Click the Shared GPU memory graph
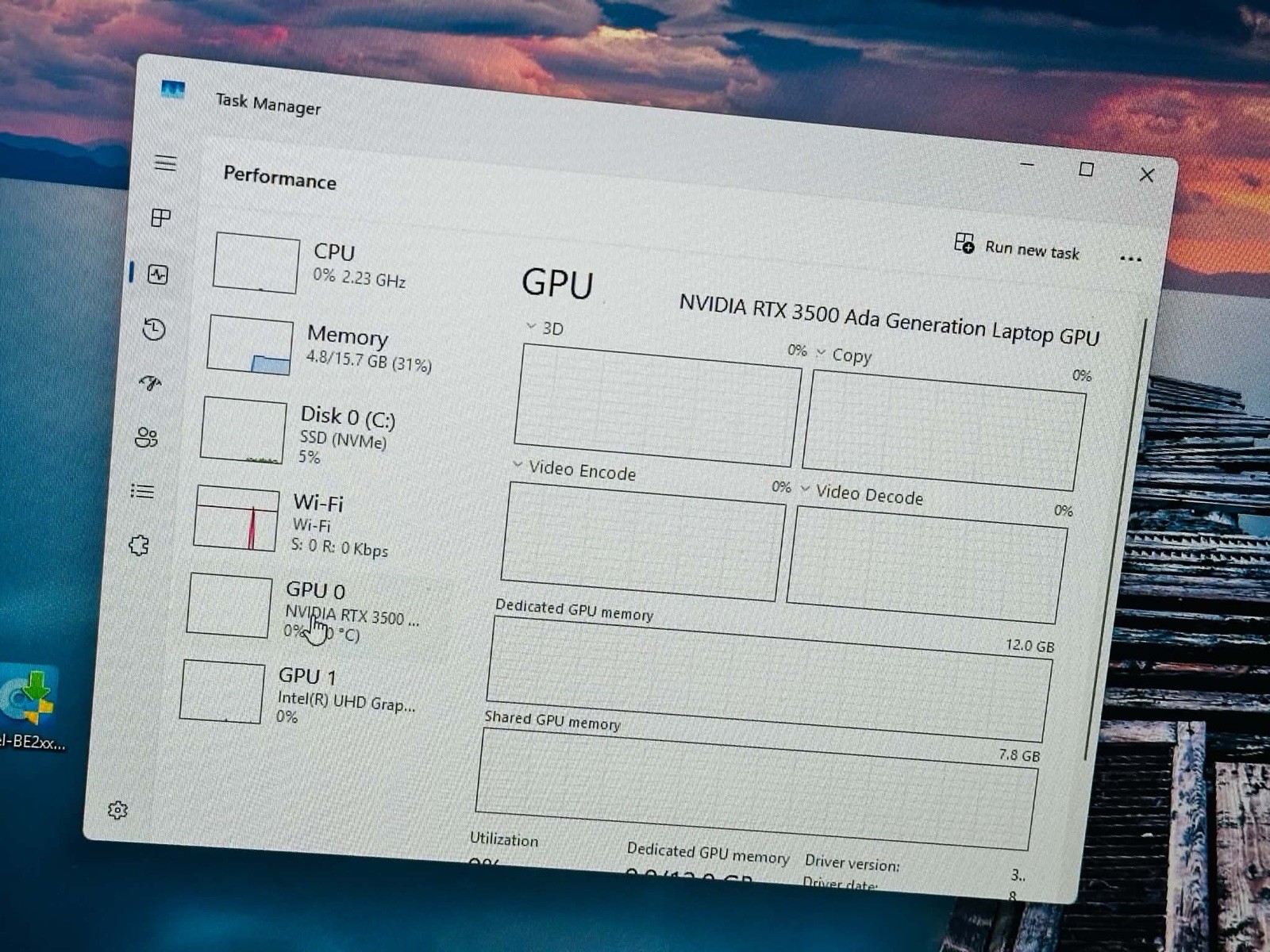 [756, 789]
